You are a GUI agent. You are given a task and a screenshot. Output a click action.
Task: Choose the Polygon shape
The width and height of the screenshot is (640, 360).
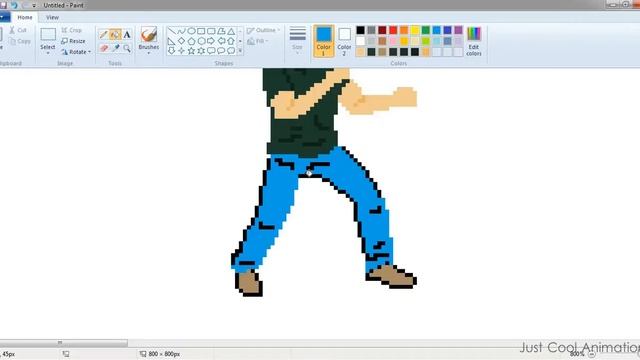point(221,31)
